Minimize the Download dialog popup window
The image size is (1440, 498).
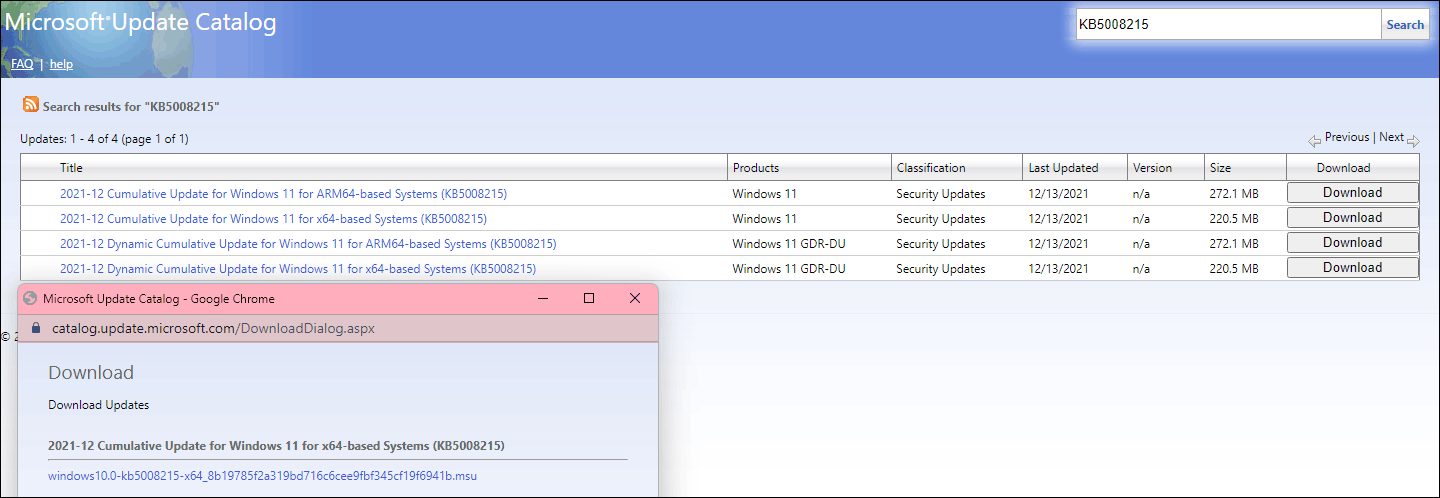point(542,298)
